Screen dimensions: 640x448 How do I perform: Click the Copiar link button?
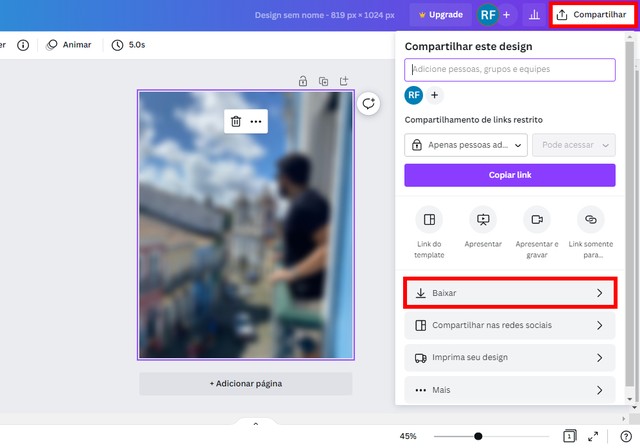pos(510,175)
